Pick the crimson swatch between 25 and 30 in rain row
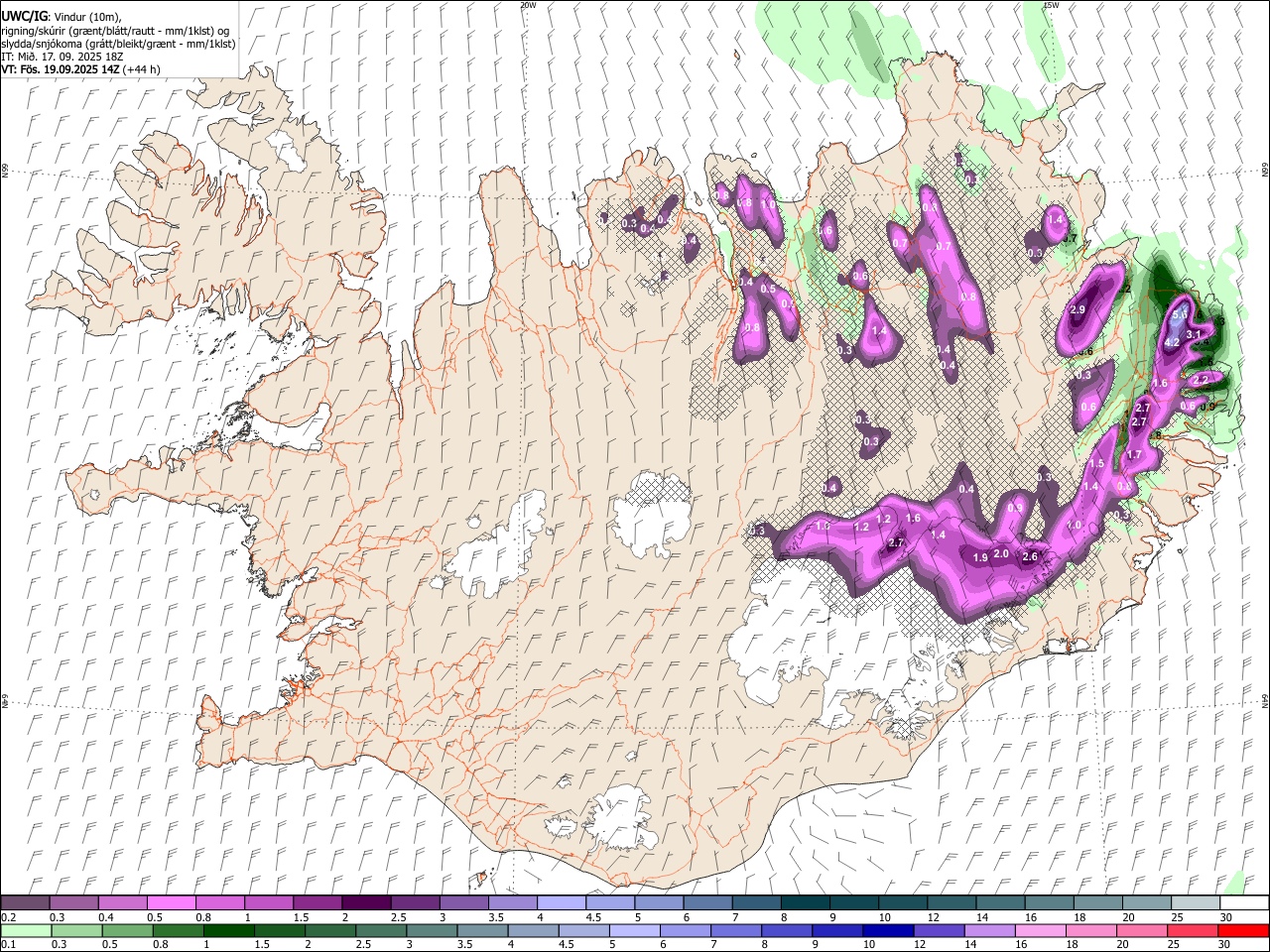This screenshot has height=952, width=1270. [1193, 930]
